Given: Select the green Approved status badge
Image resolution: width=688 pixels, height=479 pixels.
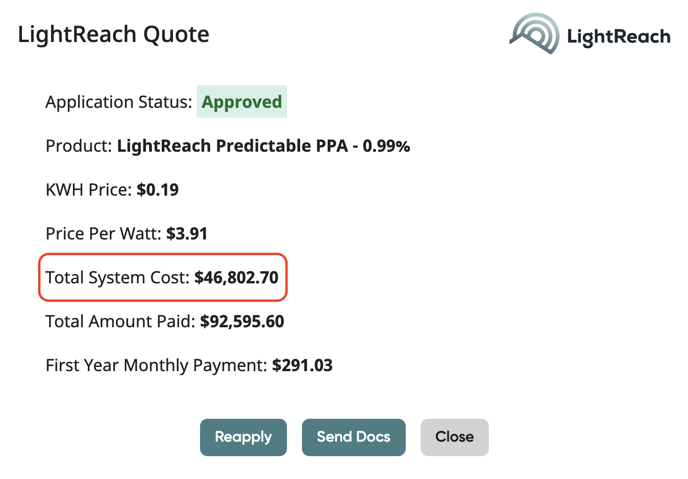Looking at the screenshot, I should pyautogui.click(x=242, y=102).
